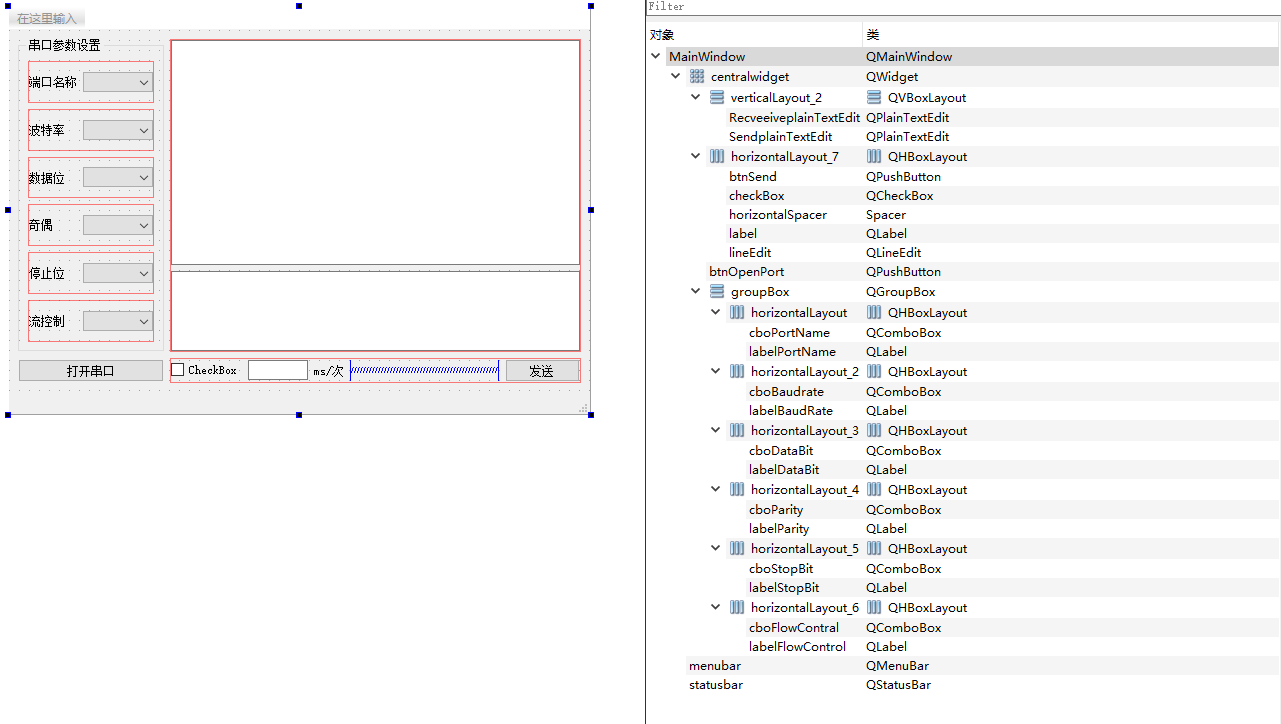Click the centralwidget grid layout icon
The height and width of the screenshot is (724, 1281).
[x=697, y=77]
